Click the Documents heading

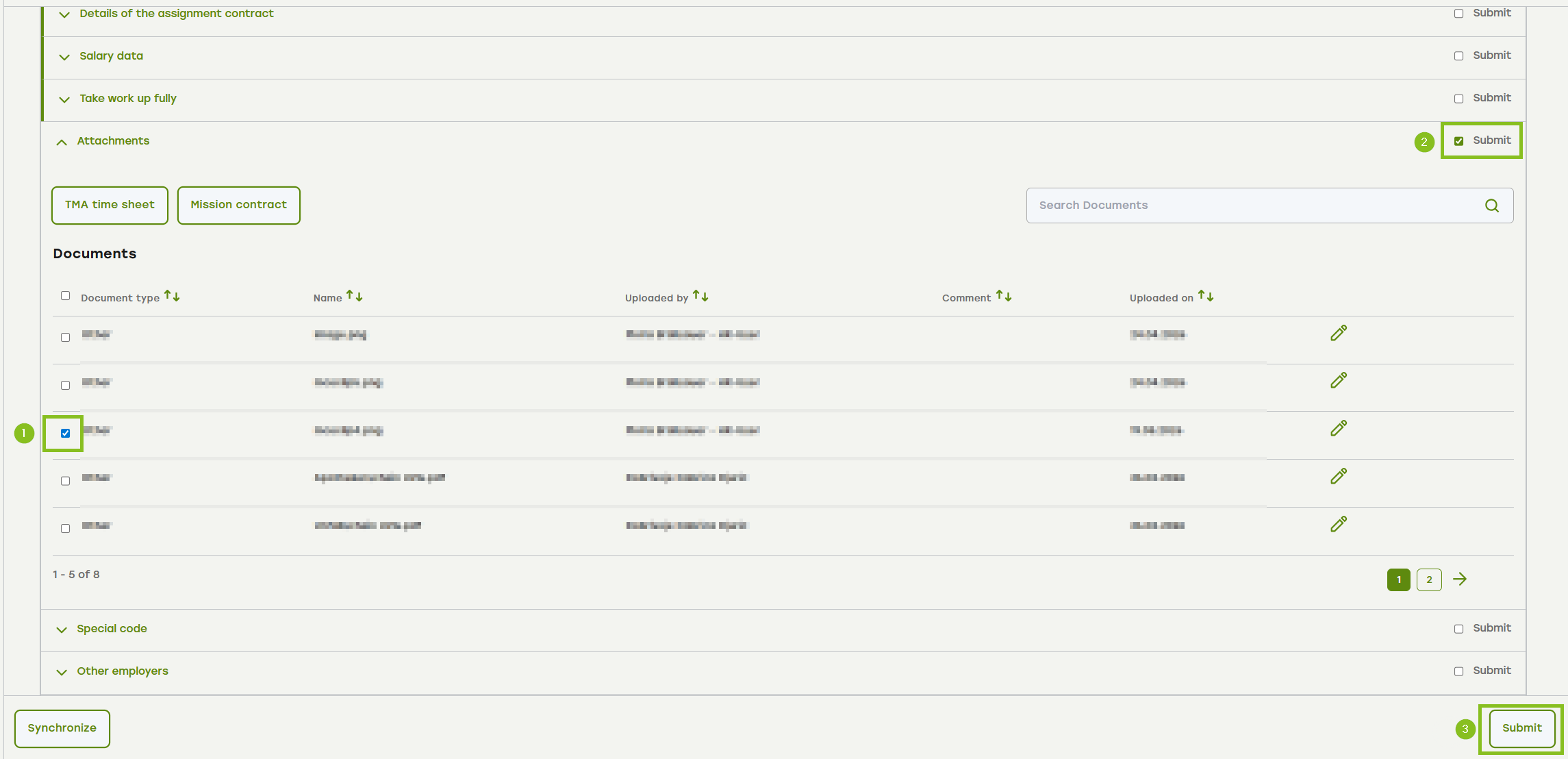click(x=94, y=253)
